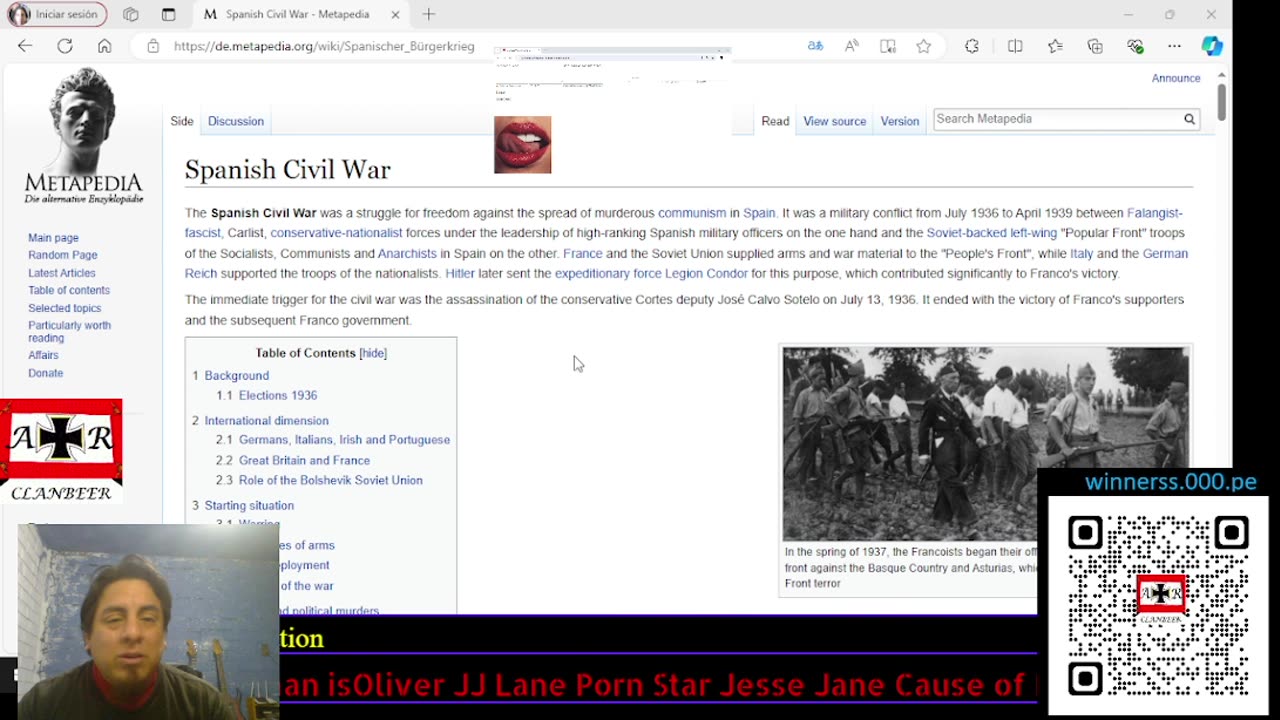This screenshot has height=720, width=1280.
Task: Click the Metapedia logo bust image
Action: point(83,136)
